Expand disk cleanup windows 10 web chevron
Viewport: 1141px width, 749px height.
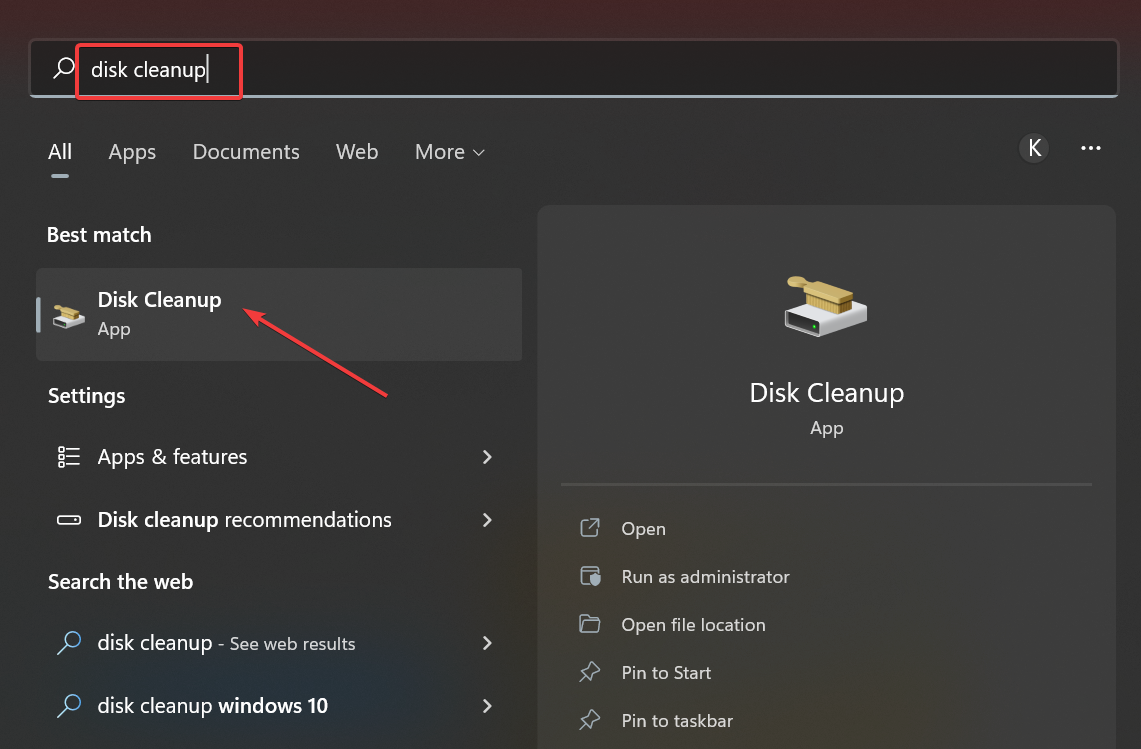coord(488,706)
